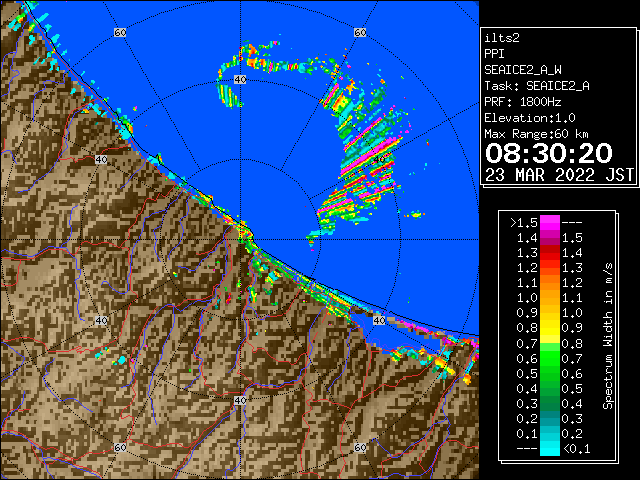
Task: Click the 'ilts2' radar site label
Action: (x=502, y=38)
